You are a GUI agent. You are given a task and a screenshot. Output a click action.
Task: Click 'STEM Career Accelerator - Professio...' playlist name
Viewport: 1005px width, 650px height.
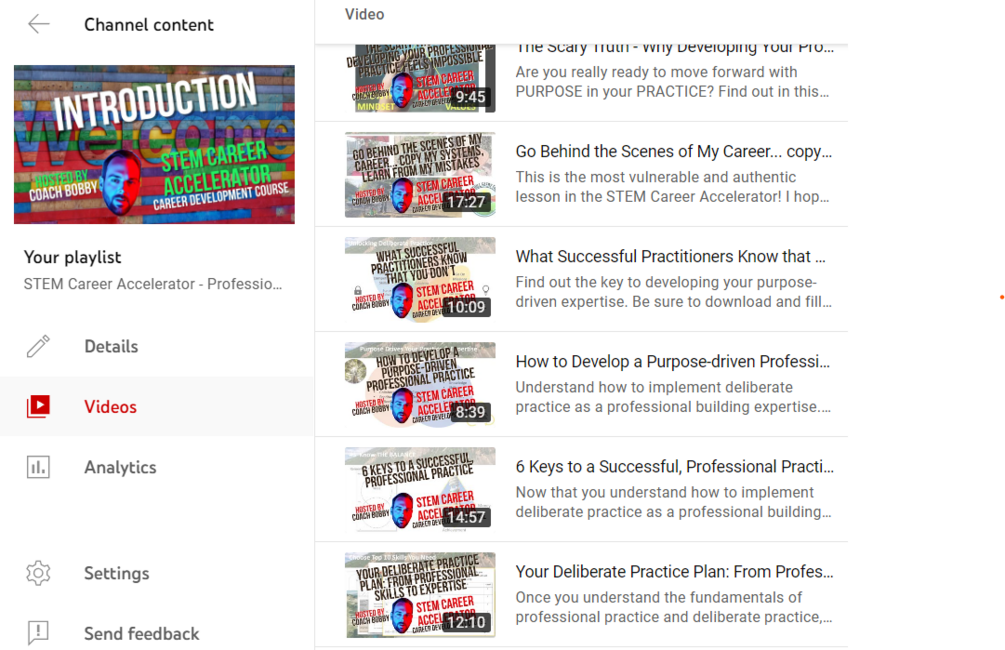coord(153,284)
